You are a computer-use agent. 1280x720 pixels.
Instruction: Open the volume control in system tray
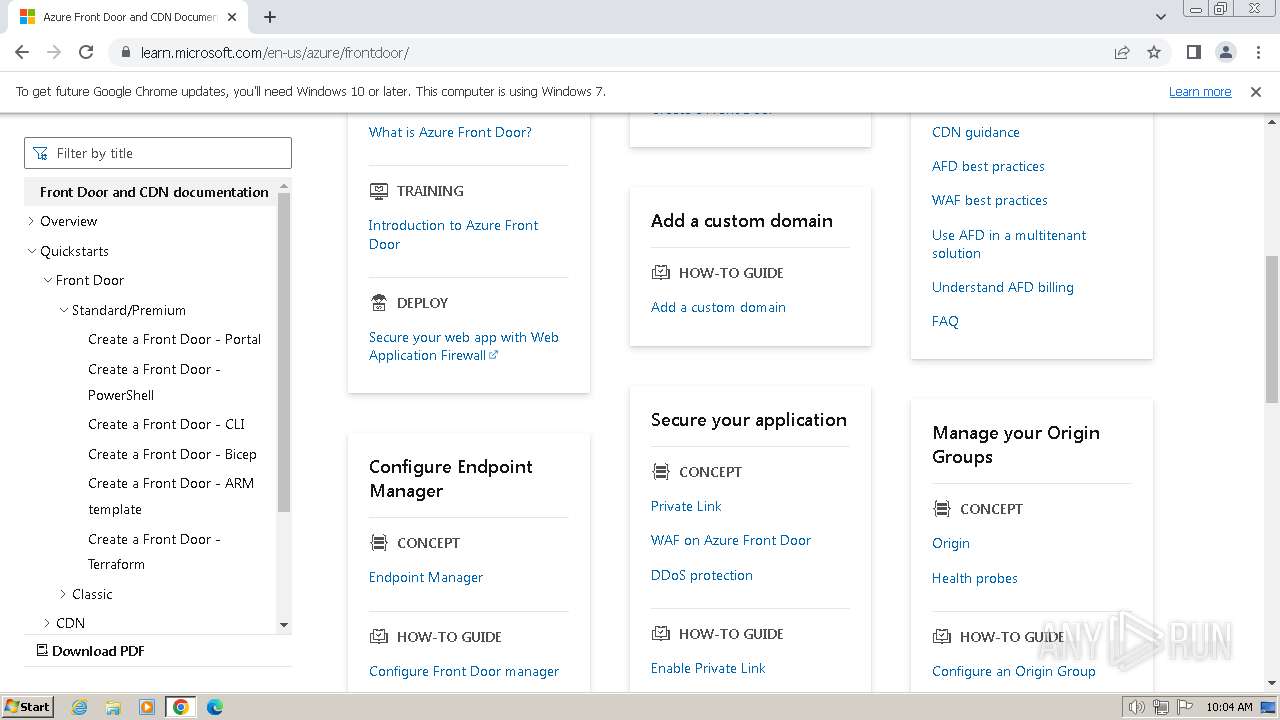pos(1138,707)
